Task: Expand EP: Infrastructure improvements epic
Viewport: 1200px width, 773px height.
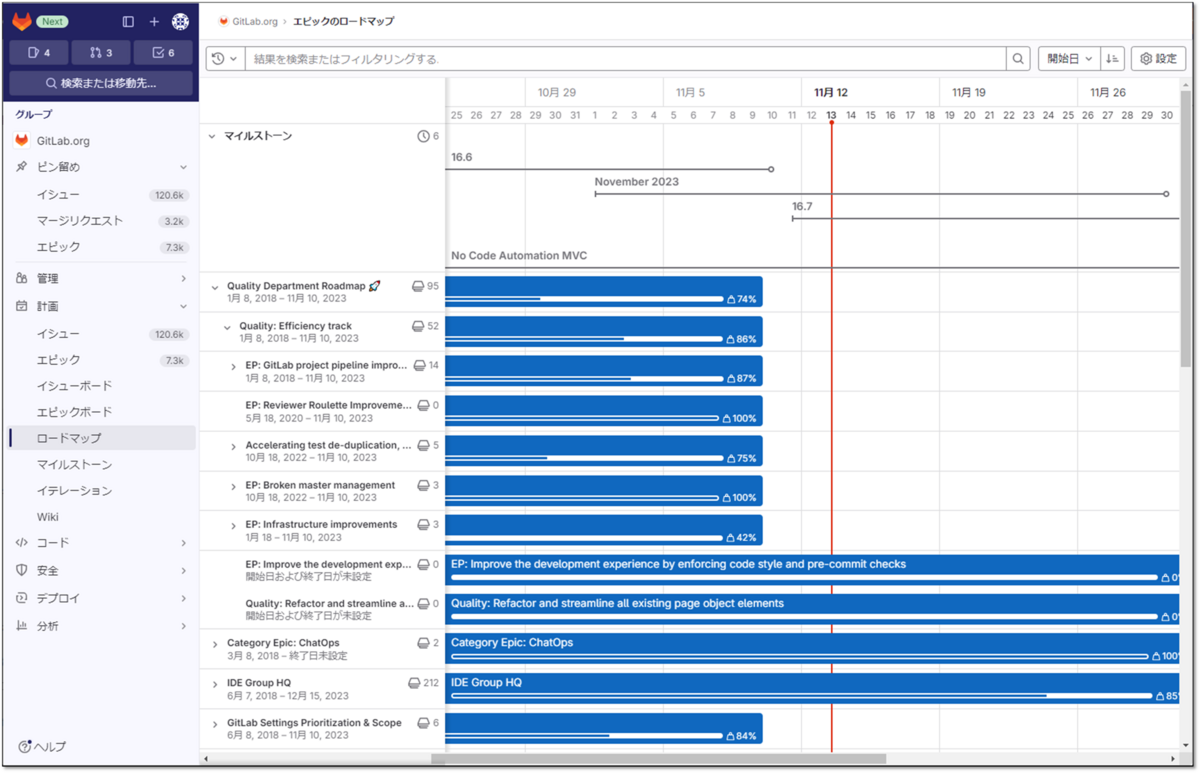Action: pos(234,526)
